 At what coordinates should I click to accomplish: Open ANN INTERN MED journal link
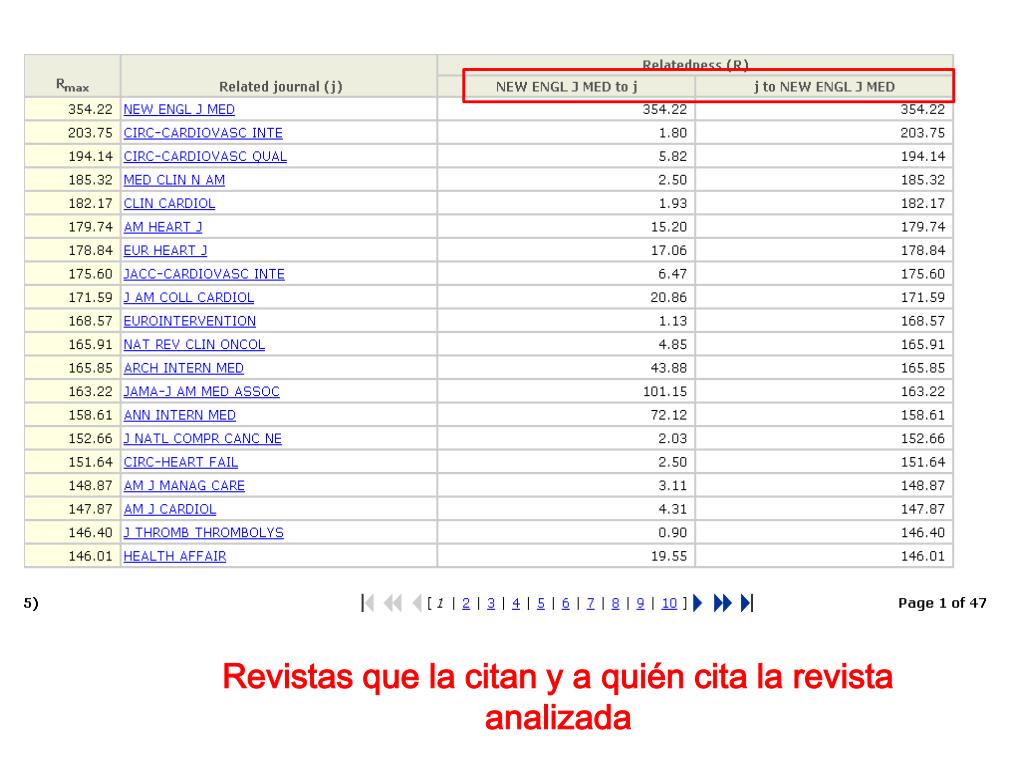pyautogui.click(x=180, y=415)
